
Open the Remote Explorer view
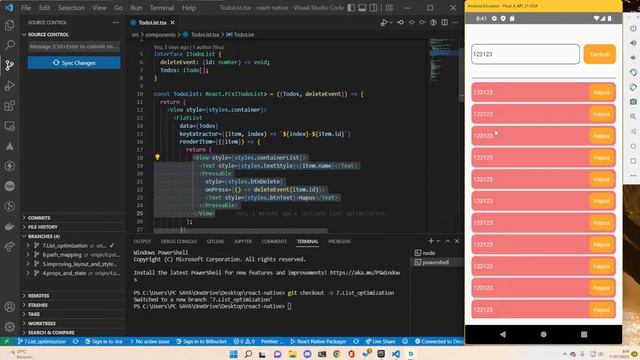coord(9,126)
